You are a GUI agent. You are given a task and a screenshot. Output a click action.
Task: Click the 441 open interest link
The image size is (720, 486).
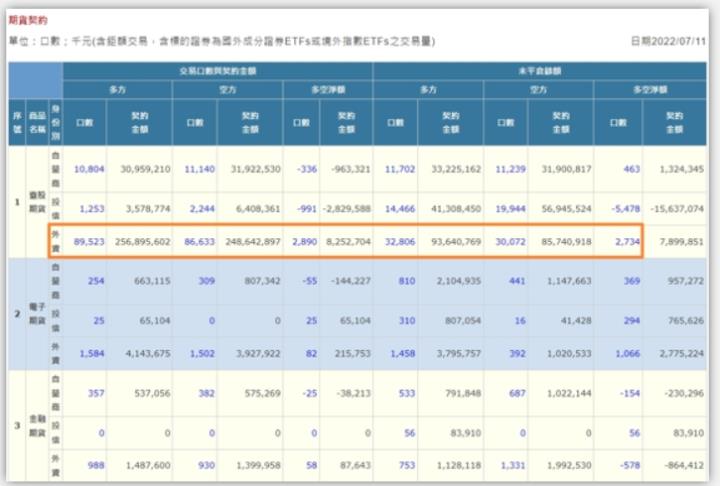tap(517, 281)
